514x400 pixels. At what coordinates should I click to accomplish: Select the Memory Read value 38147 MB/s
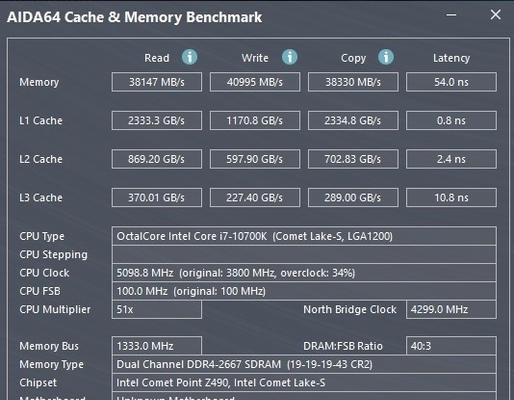(x=157, y=82)
